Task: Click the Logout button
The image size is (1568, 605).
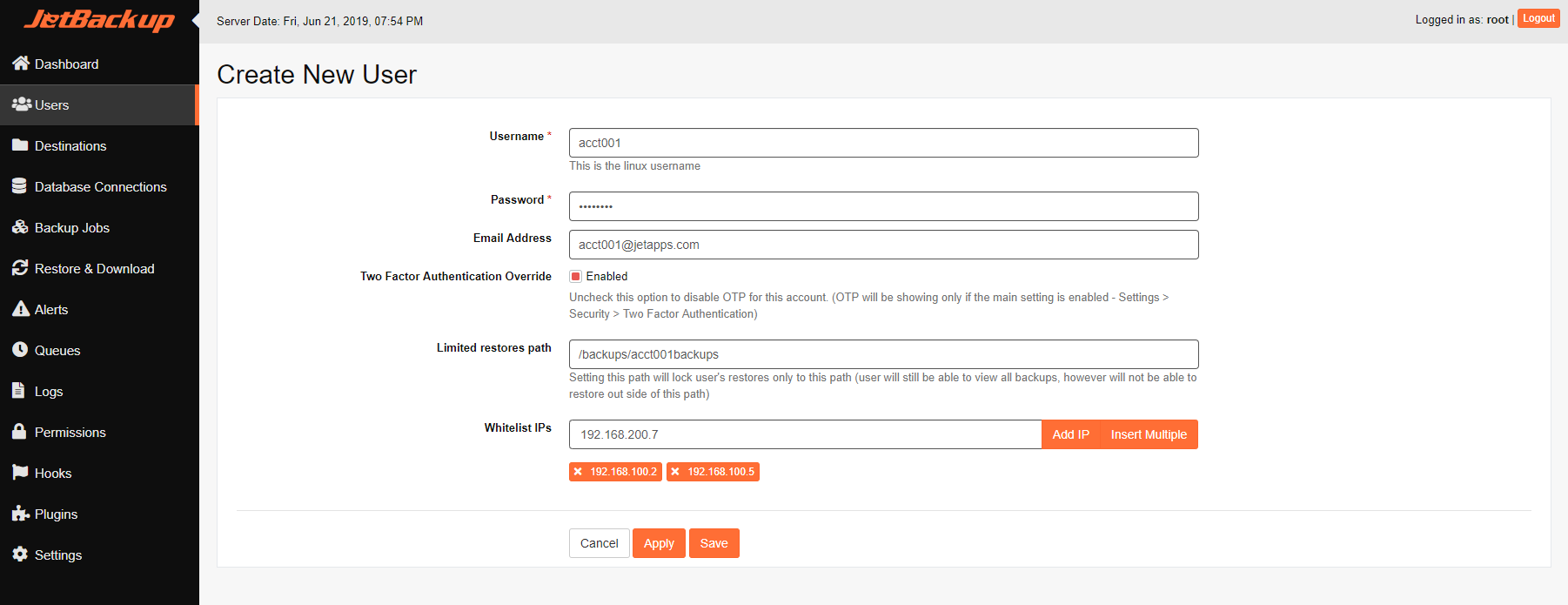Action: 1538,18
